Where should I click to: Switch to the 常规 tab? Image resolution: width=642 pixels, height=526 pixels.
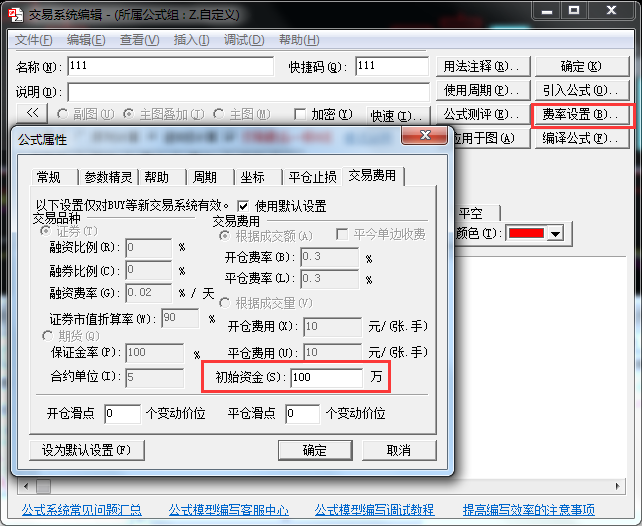[x=54, y=177]
